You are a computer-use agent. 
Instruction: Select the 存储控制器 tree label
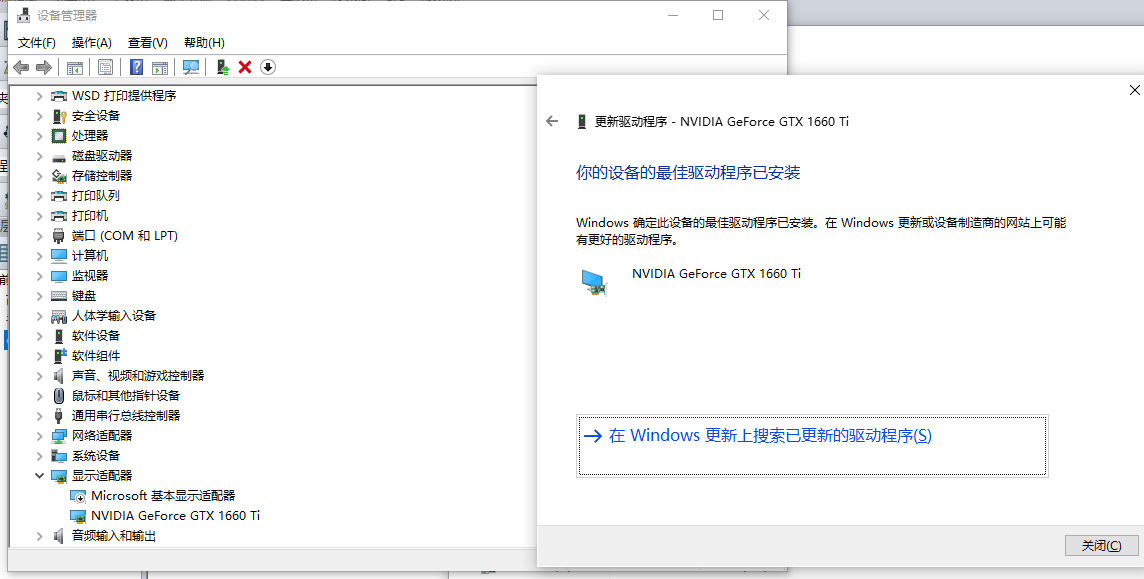tap(102, 176)
